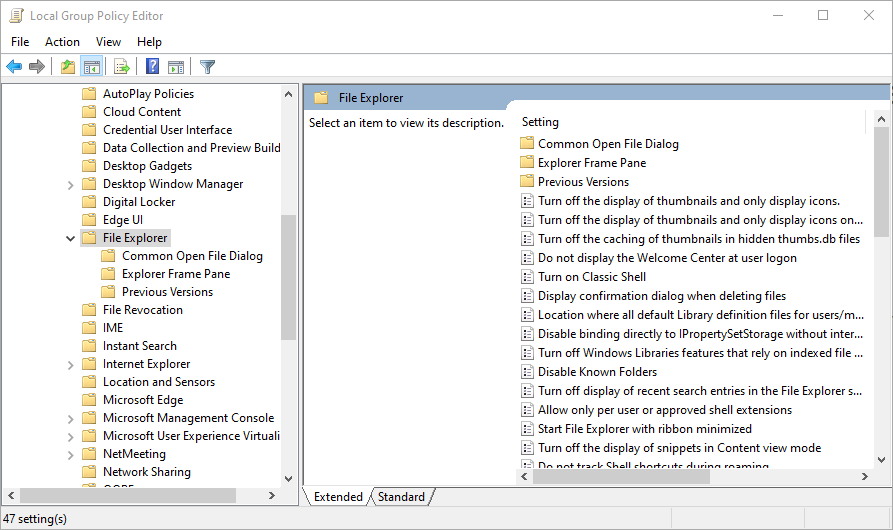Screen dimensions: 893x530
Task: Select Allow only per user or approved shell extensions
Action: [x=665, y=410]
